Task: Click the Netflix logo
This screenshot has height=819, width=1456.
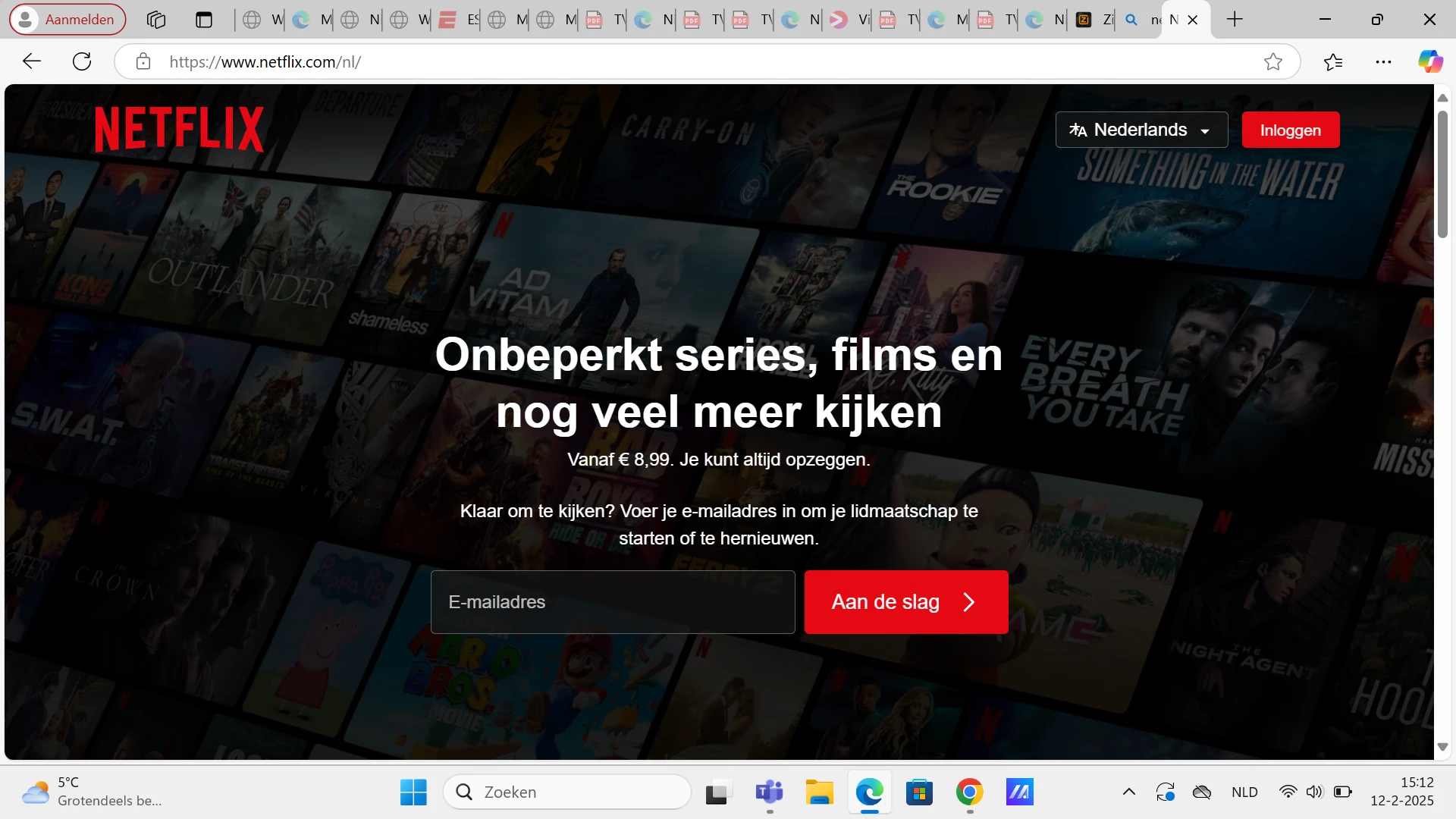Action: coord(179,129)
